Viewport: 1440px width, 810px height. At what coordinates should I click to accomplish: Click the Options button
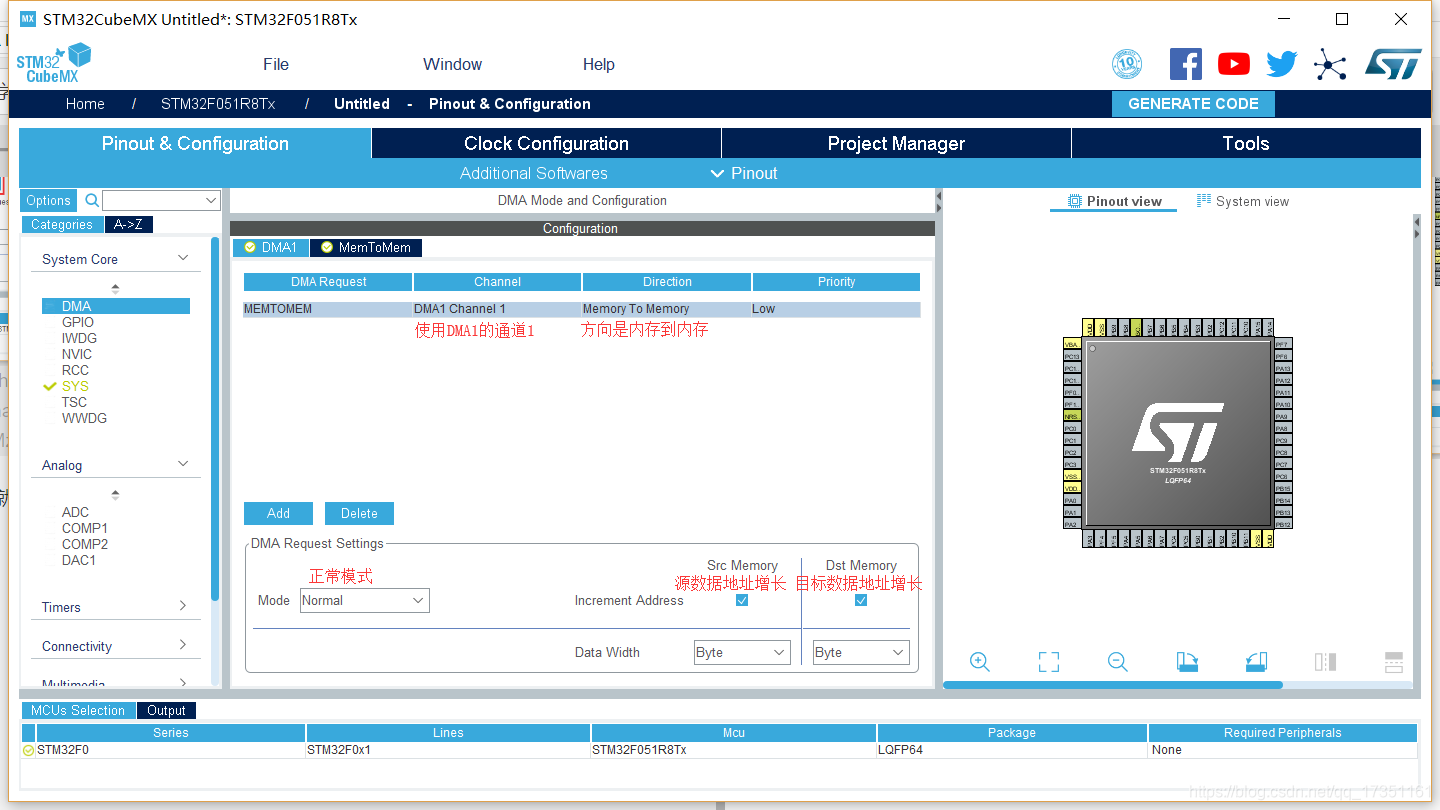tap(48, 200)
